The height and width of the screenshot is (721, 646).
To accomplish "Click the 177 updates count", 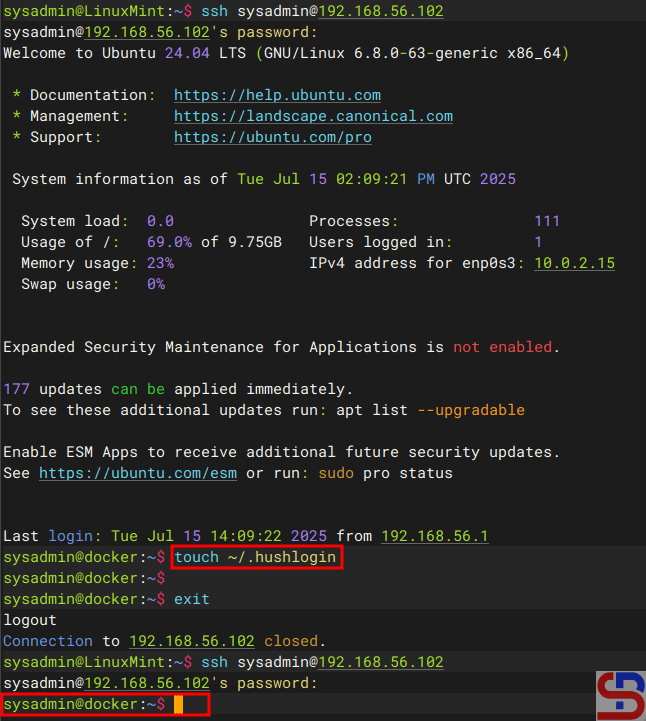I will (17, 389).
